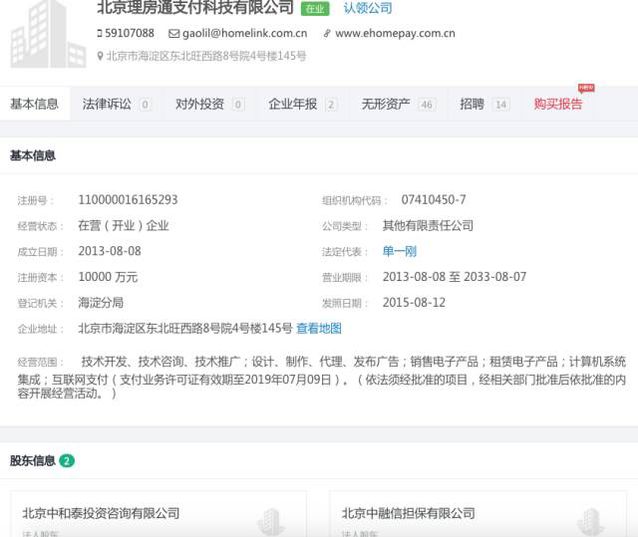Open the www.ehomepay.com.cn website link

[x=395, y=34]
